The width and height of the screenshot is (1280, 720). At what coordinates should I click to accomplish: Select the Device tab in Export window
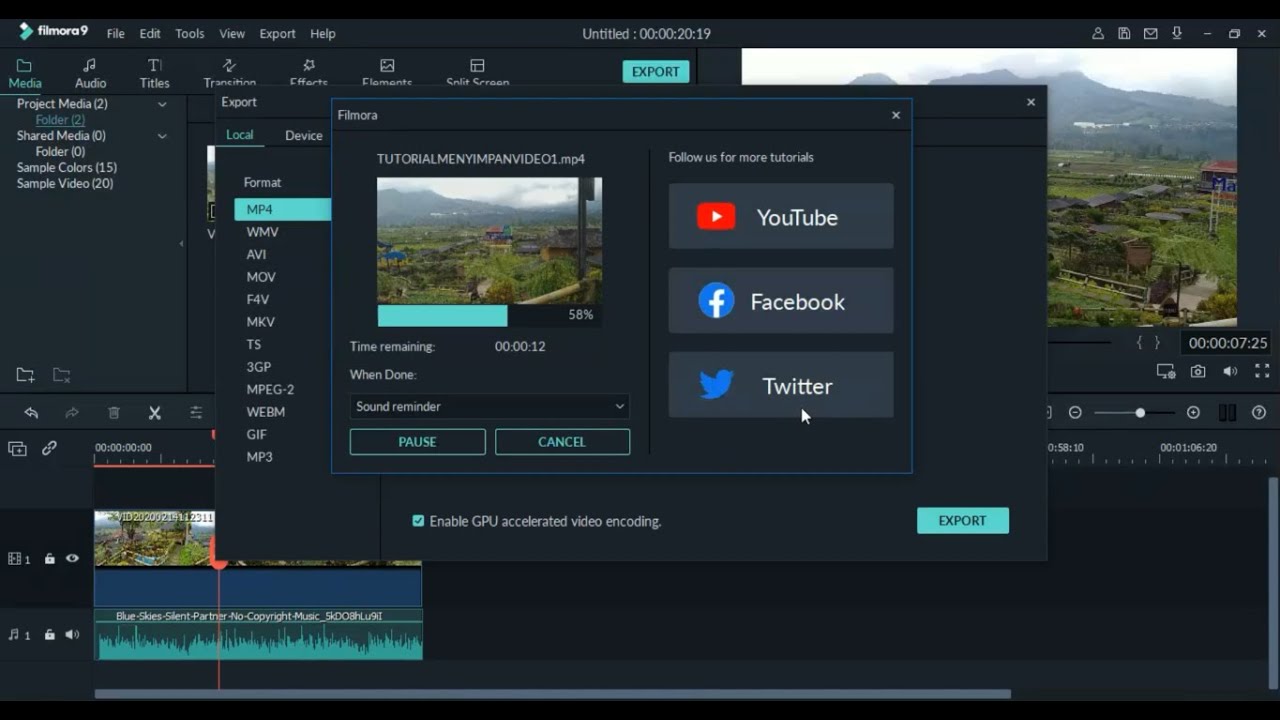(304, 135)
